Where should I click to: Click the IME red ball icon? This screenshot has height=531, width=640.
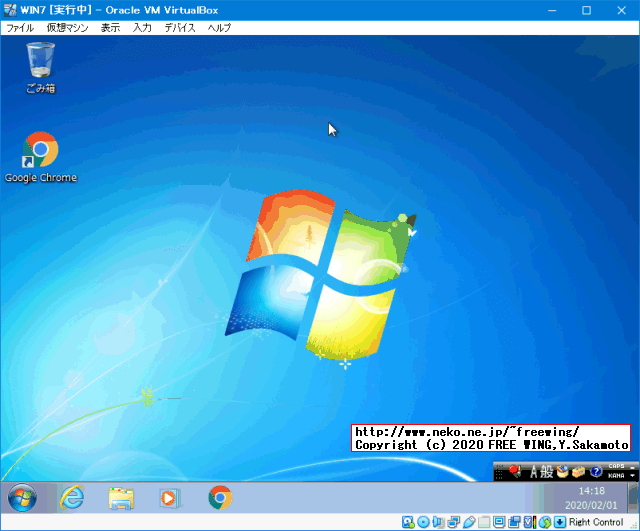(515, 471)
